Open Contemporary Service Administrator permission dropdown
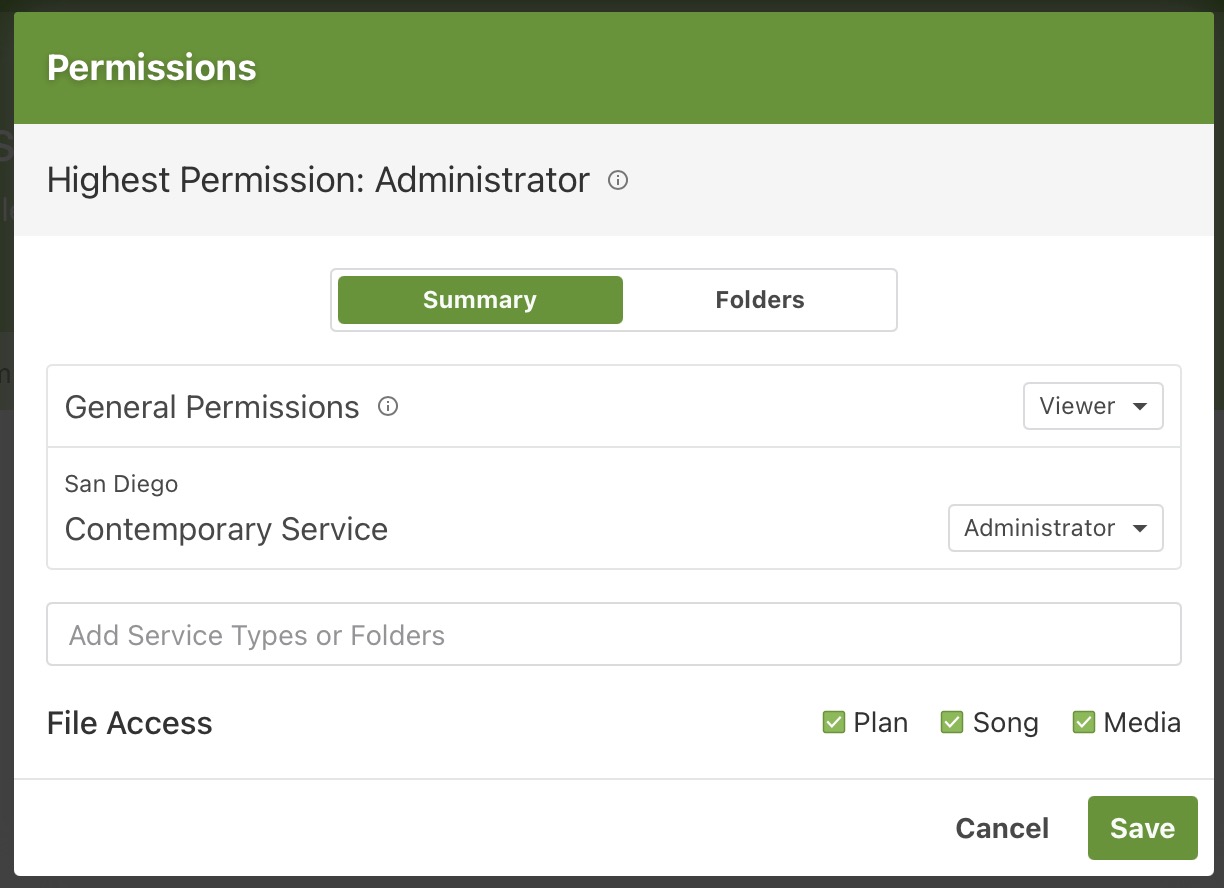This screenshot has width=1224, height=888. click(1055, 529)
